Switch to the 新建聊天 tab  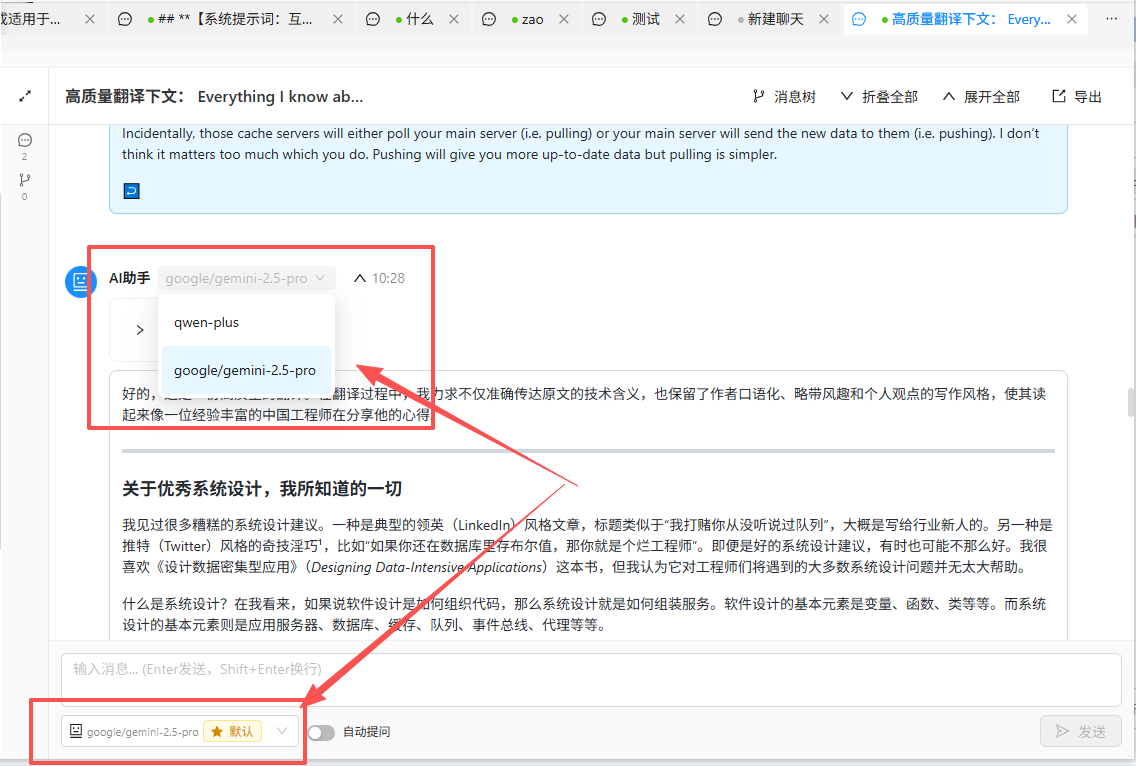click(770, 20)
